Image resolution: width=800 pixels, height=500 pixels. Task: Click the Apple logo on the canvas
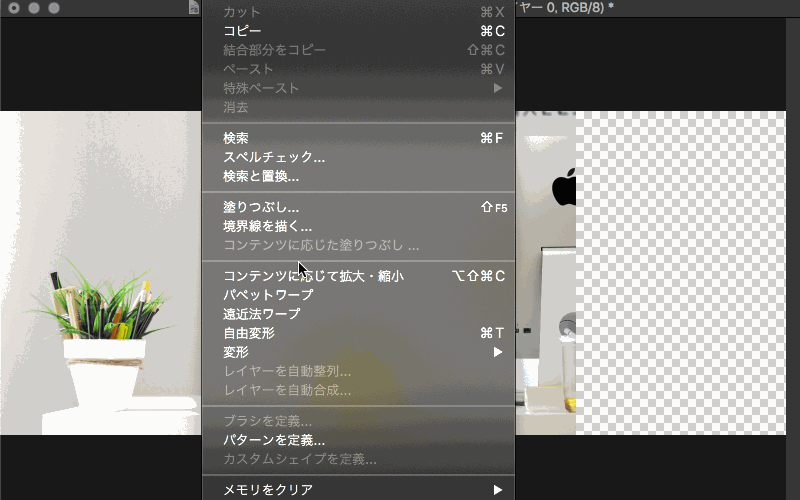coord(564,187)
